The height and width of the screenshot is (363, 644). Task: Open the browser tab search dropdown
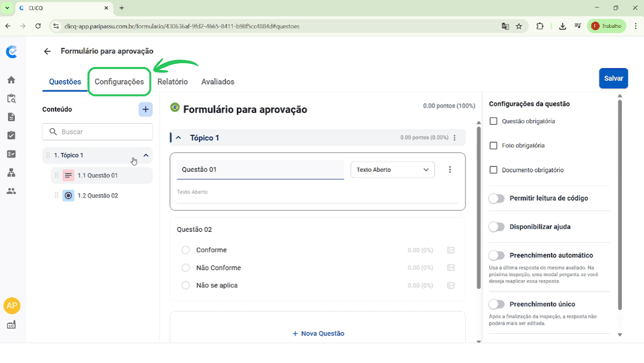(x=7, y=8)
